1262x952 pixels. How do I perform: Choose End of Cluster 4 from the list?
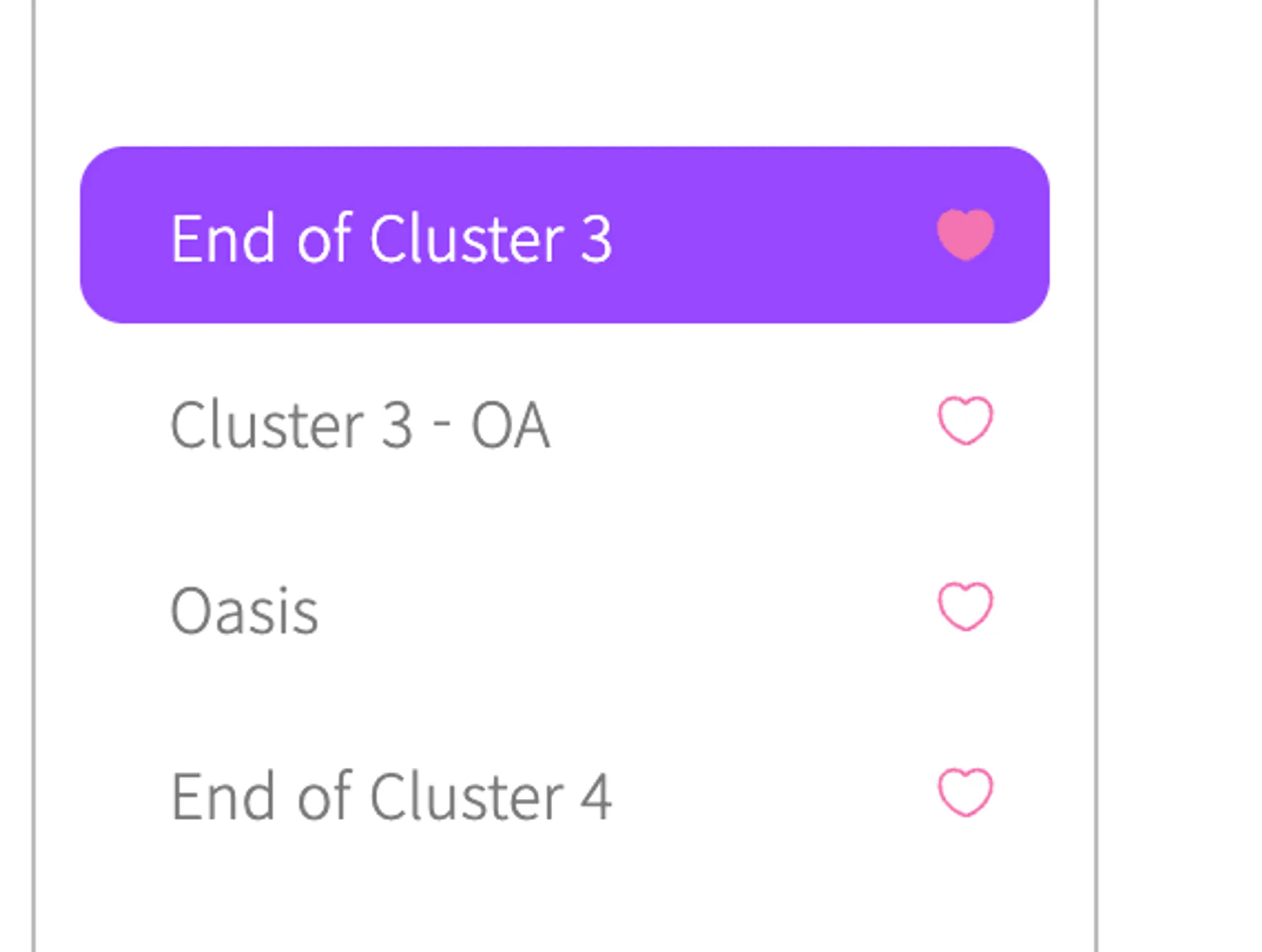pyautogui.click(x=565, y=793)
